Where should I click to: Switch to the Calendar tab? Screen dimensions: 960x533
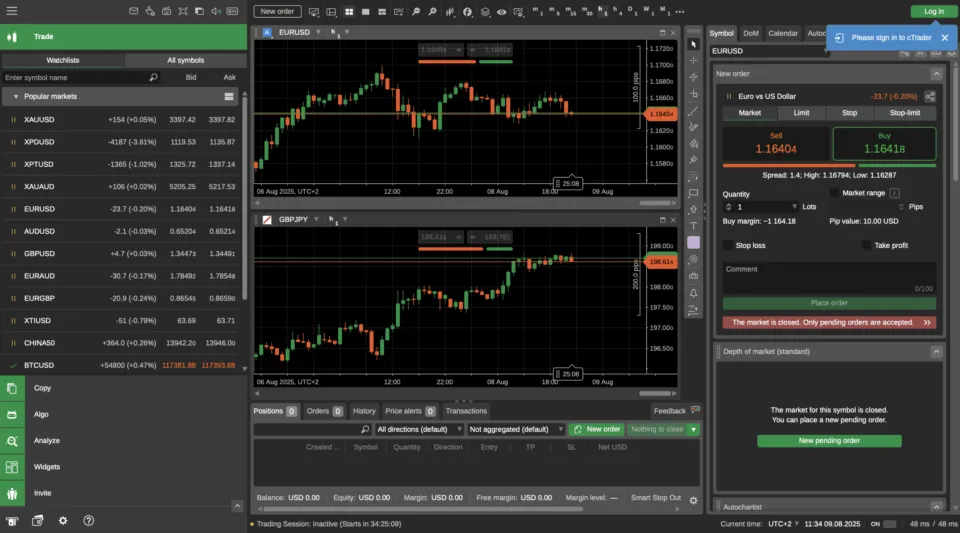pyautogui.click(x=783, y=33)
